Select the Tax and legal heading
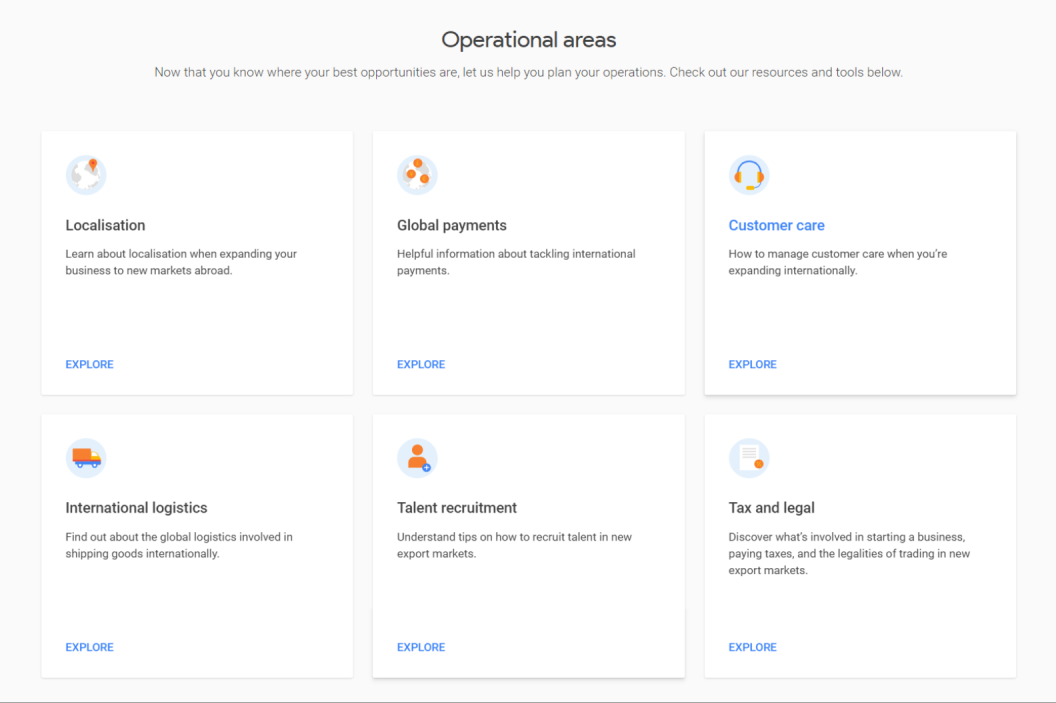Screen dimensions: 1056x703 coord(771,507)
